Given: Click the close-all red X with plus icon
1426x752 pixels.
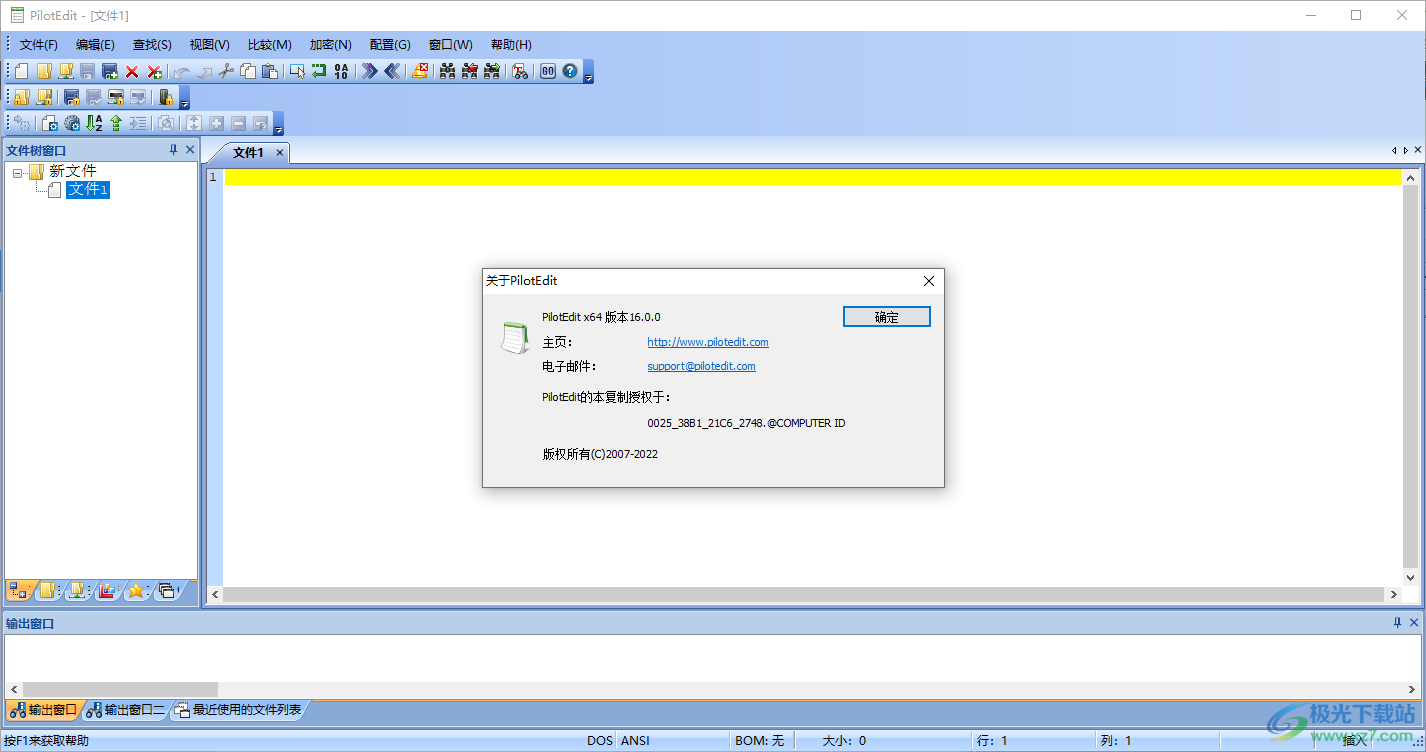Looking at the screenshot, I should coord(154,71).
